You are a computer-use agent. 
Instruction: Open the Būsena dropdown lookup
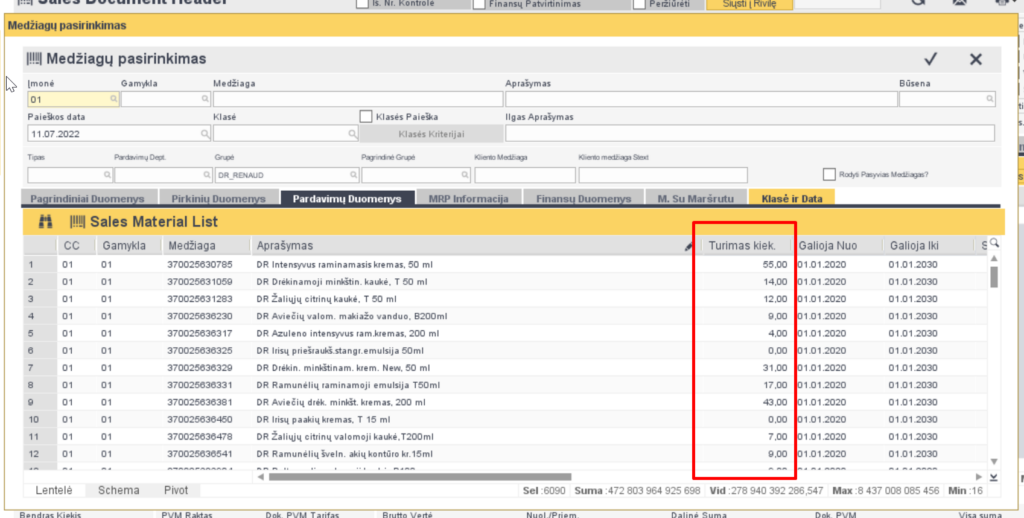pyautogui.click(x=990, y=100)
